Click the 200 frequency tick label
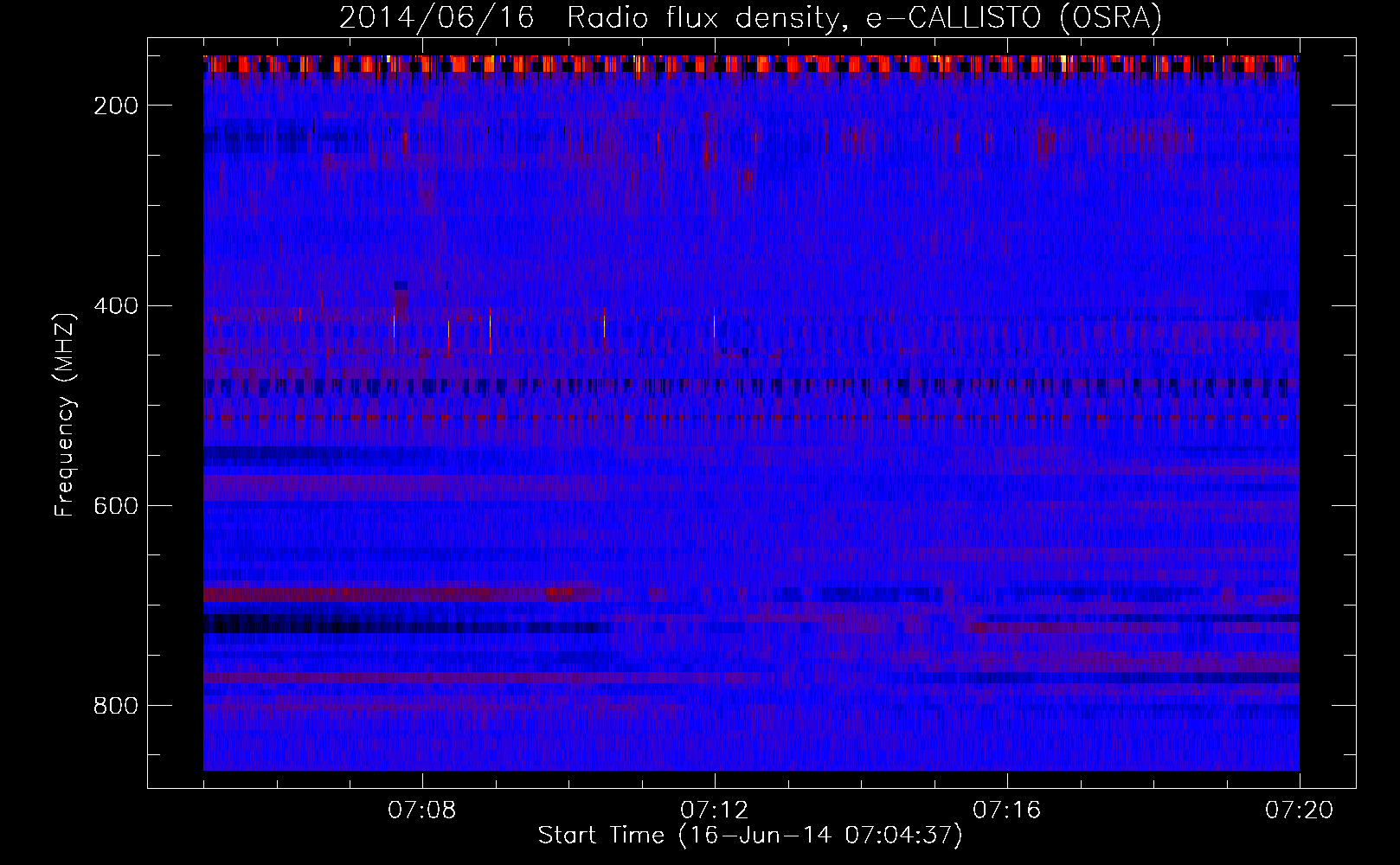The image size is (1400, 865). [x=116, y=106]
